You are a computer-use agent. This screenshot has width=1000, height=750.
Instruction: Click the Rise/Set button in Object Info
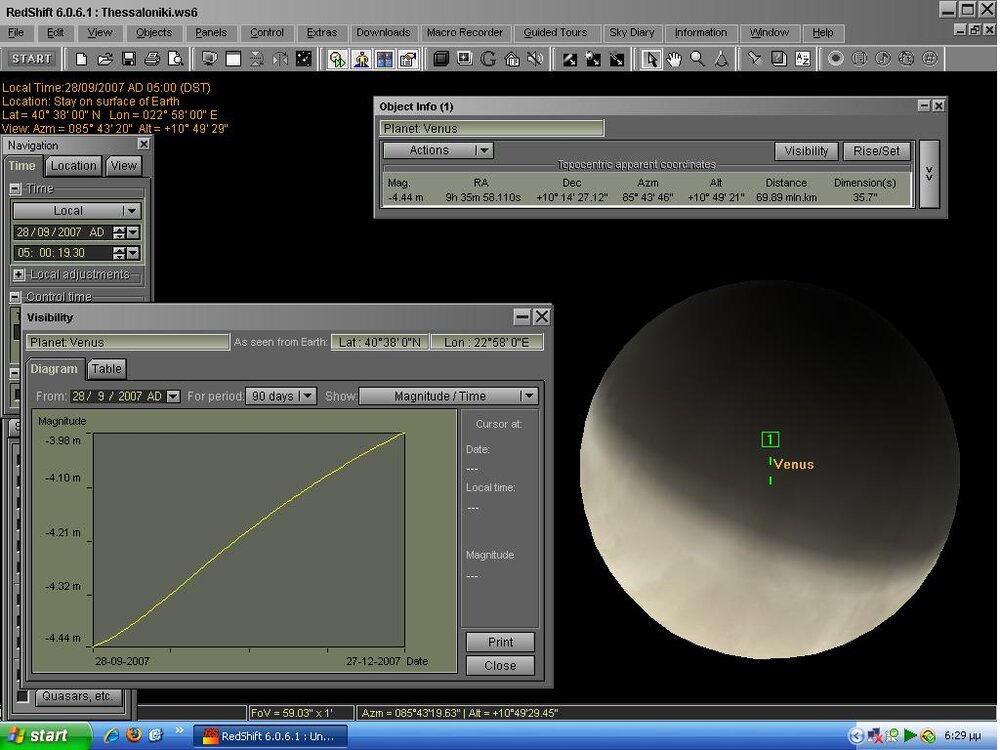876,151
